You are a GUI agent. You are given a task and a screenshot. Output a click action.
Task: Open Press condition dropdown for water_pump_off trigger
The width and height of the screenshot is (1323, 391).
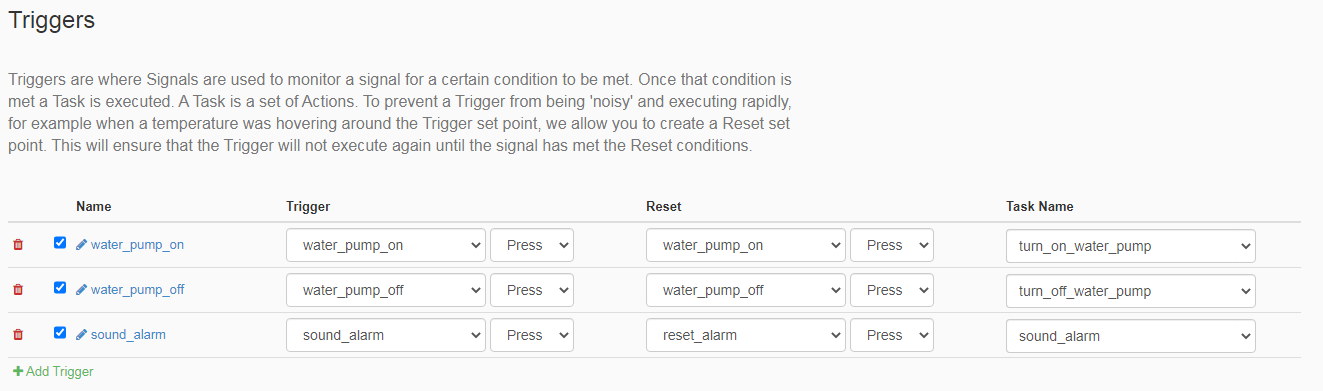pyautogui.click(x=532, y=290)
